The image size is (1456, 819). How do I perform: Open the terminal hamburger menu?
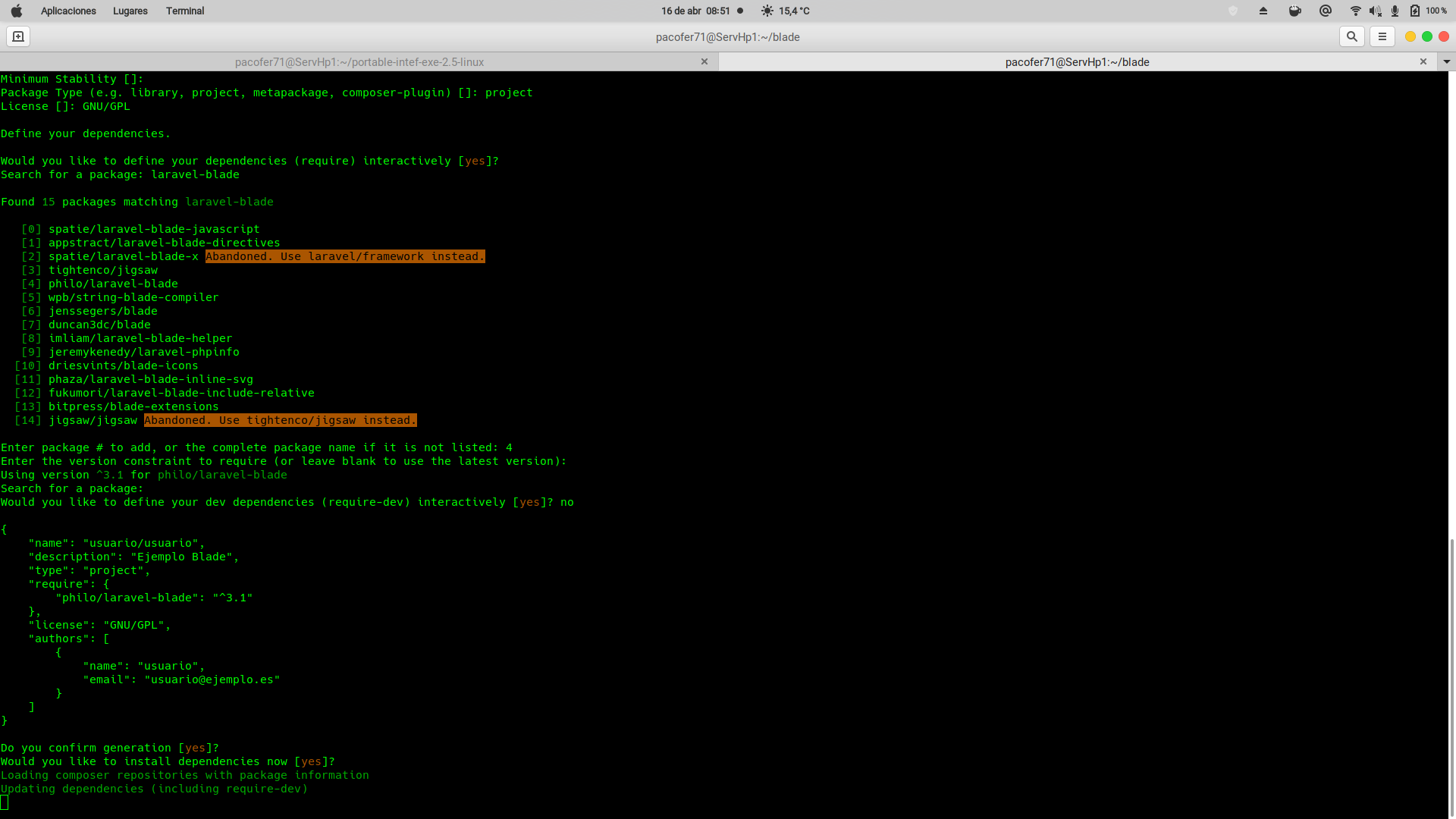coord(1382,36)
